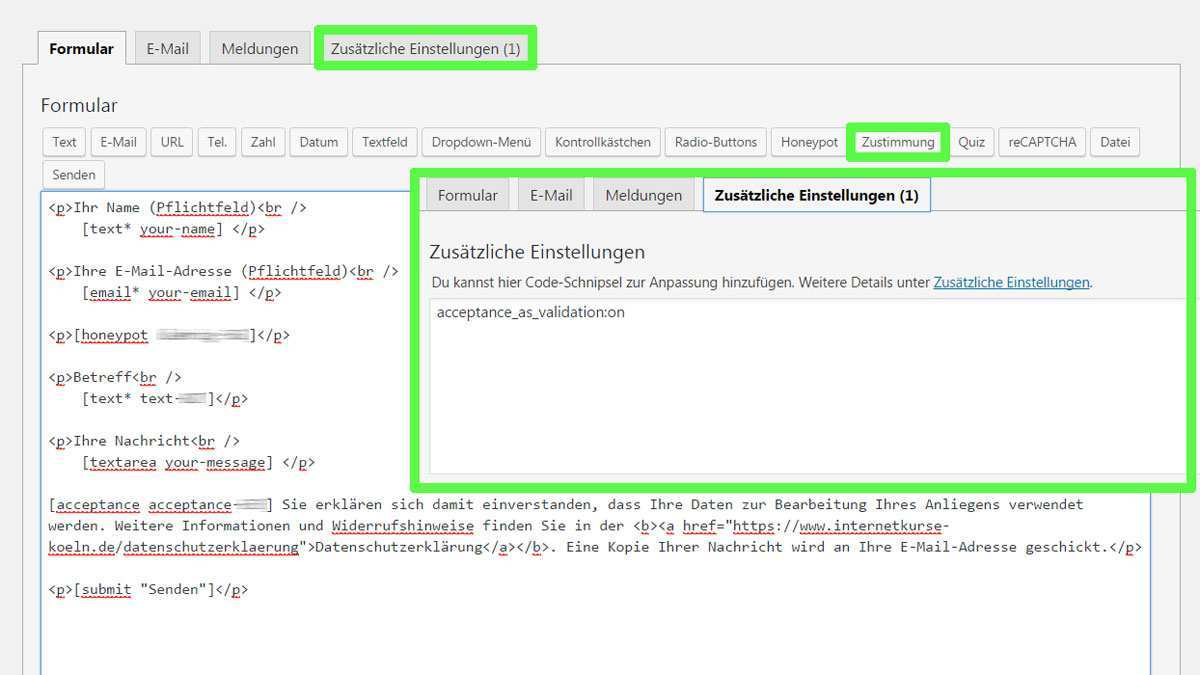
Task: Insert a Kontrollkästchen tag
Action: tap(602, 142)
